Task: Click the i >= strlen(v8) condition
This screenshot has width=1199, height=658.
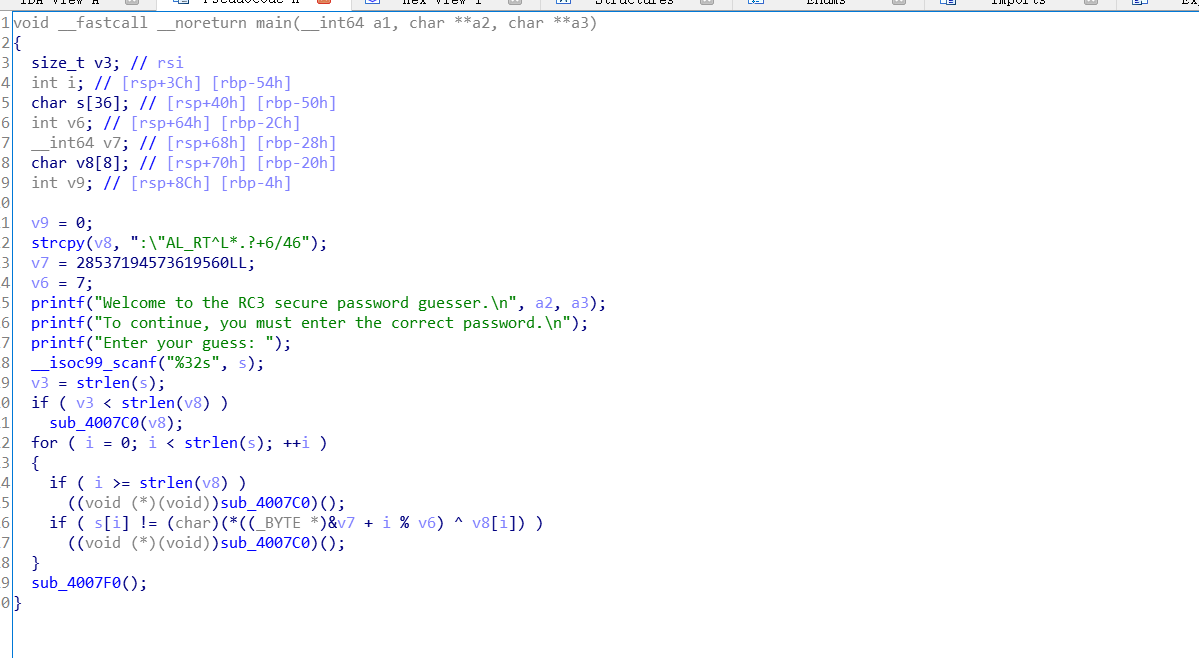Action: coord(161,482)
